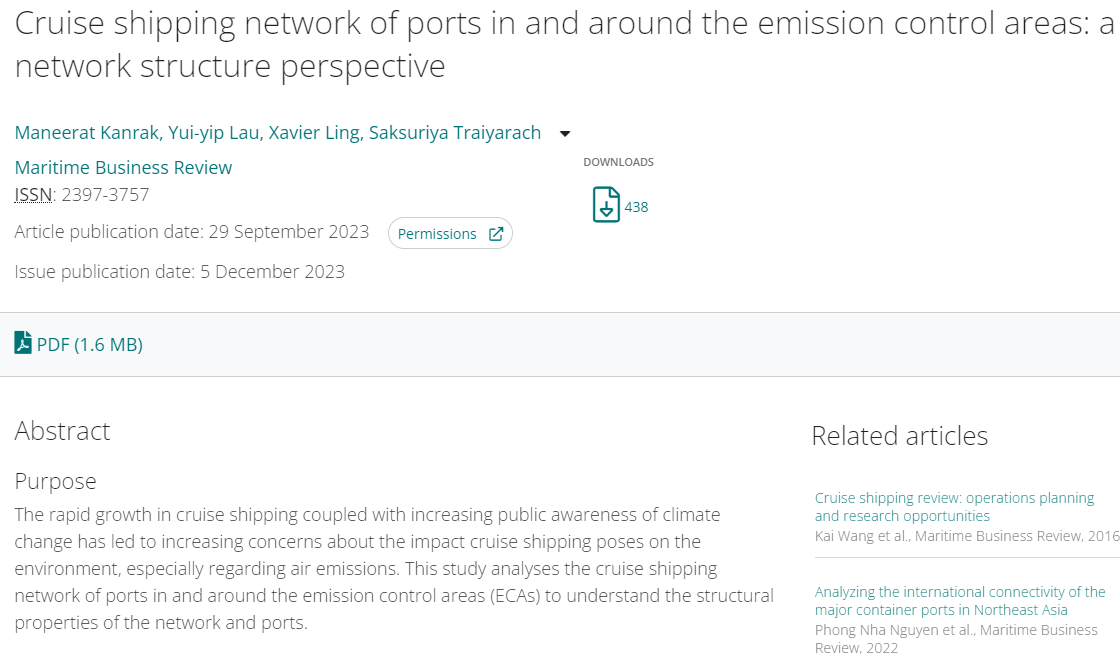
Task: Open related article Cruise shipping review
Action: 954,507
